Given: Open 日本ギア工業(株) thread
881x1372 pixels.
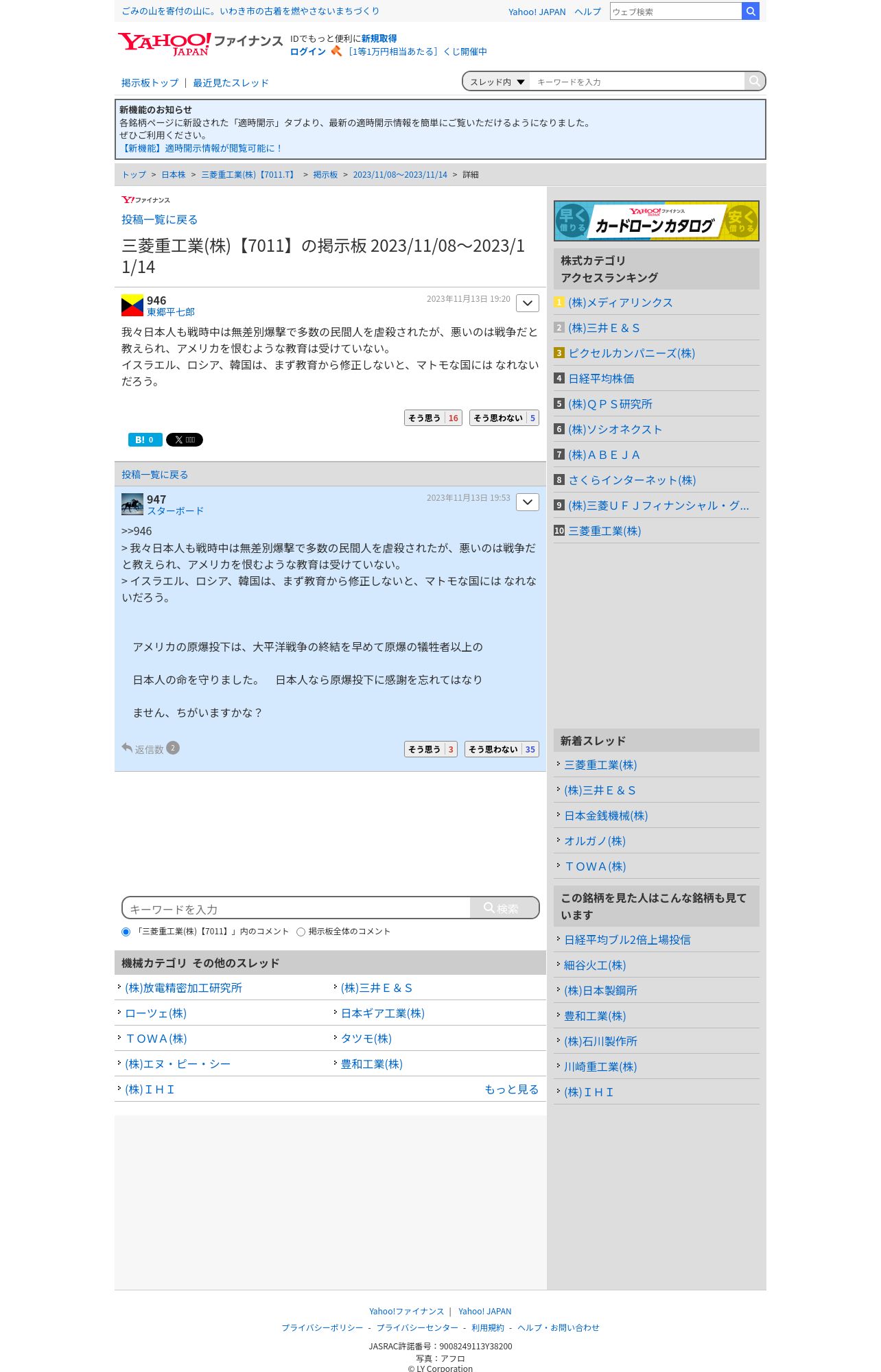Looking at the screenshot, I should coord(383,1013).
